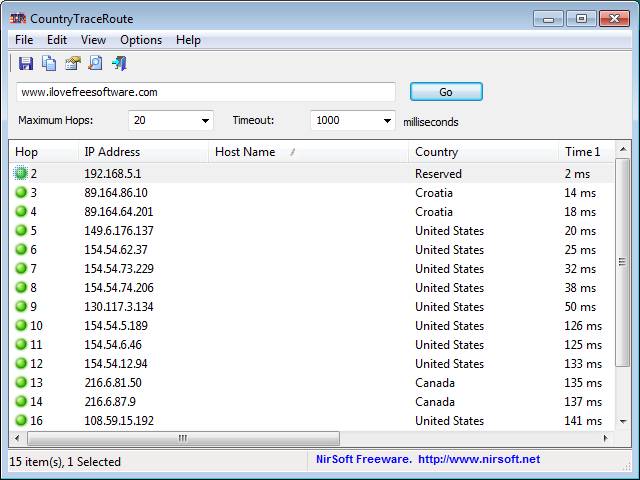This screenshot has width=640, height=480.
Task: Click the green status icon for hop 12
Action: click(x=21, y=363)
